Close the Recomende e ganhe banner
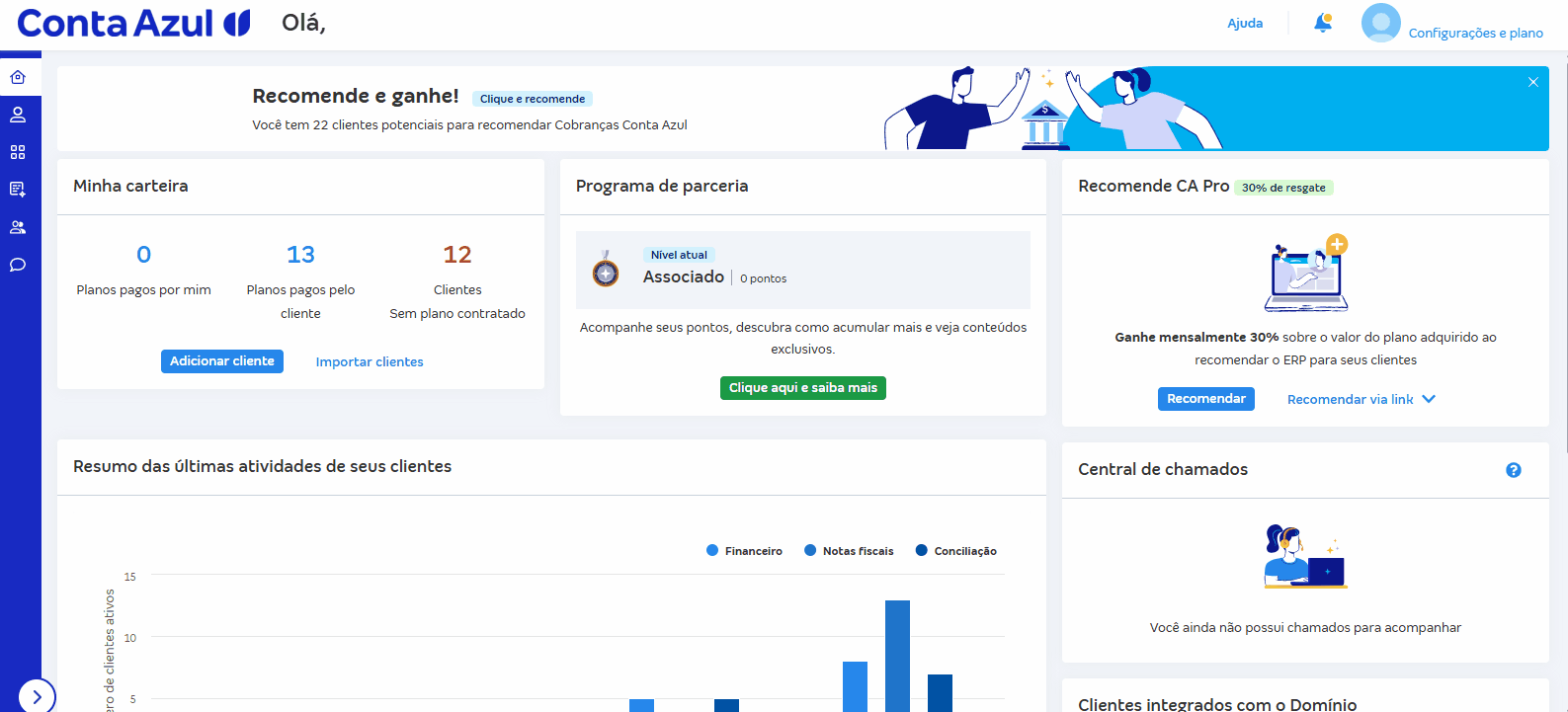This screenshot has width=1568, height=712. (1533, 82)
